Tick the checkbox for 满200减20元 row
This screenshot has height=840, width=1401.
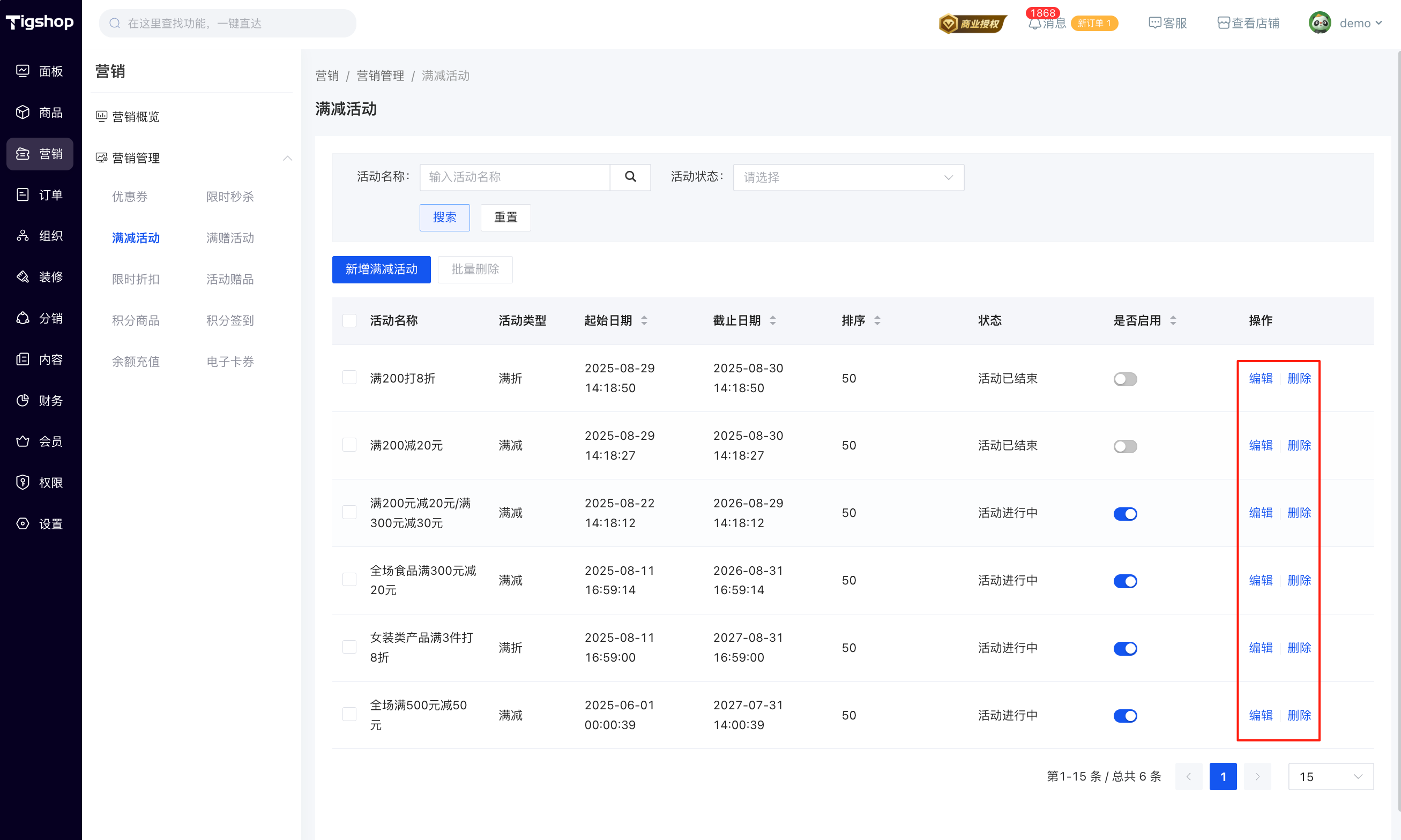pos(349,446)
